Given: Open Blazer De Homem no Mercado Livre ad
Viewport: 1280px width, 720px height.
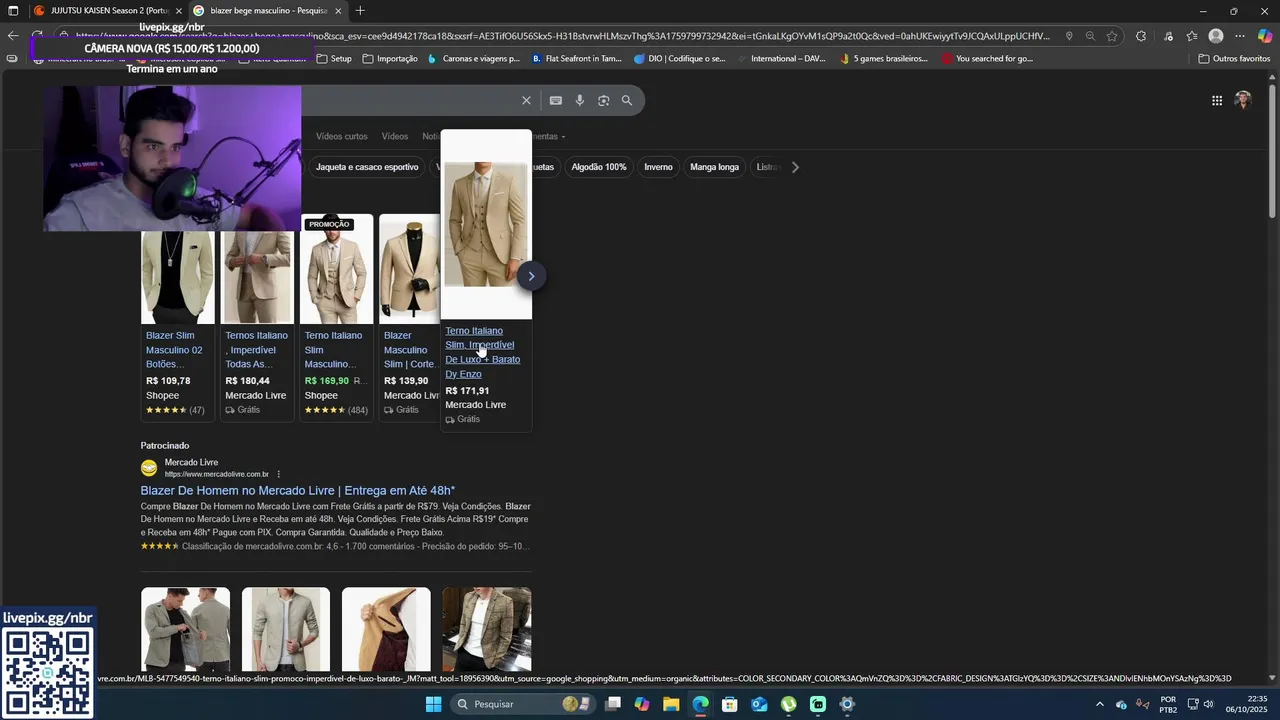Looking at the screenshot, I should [x=297, y=491].
